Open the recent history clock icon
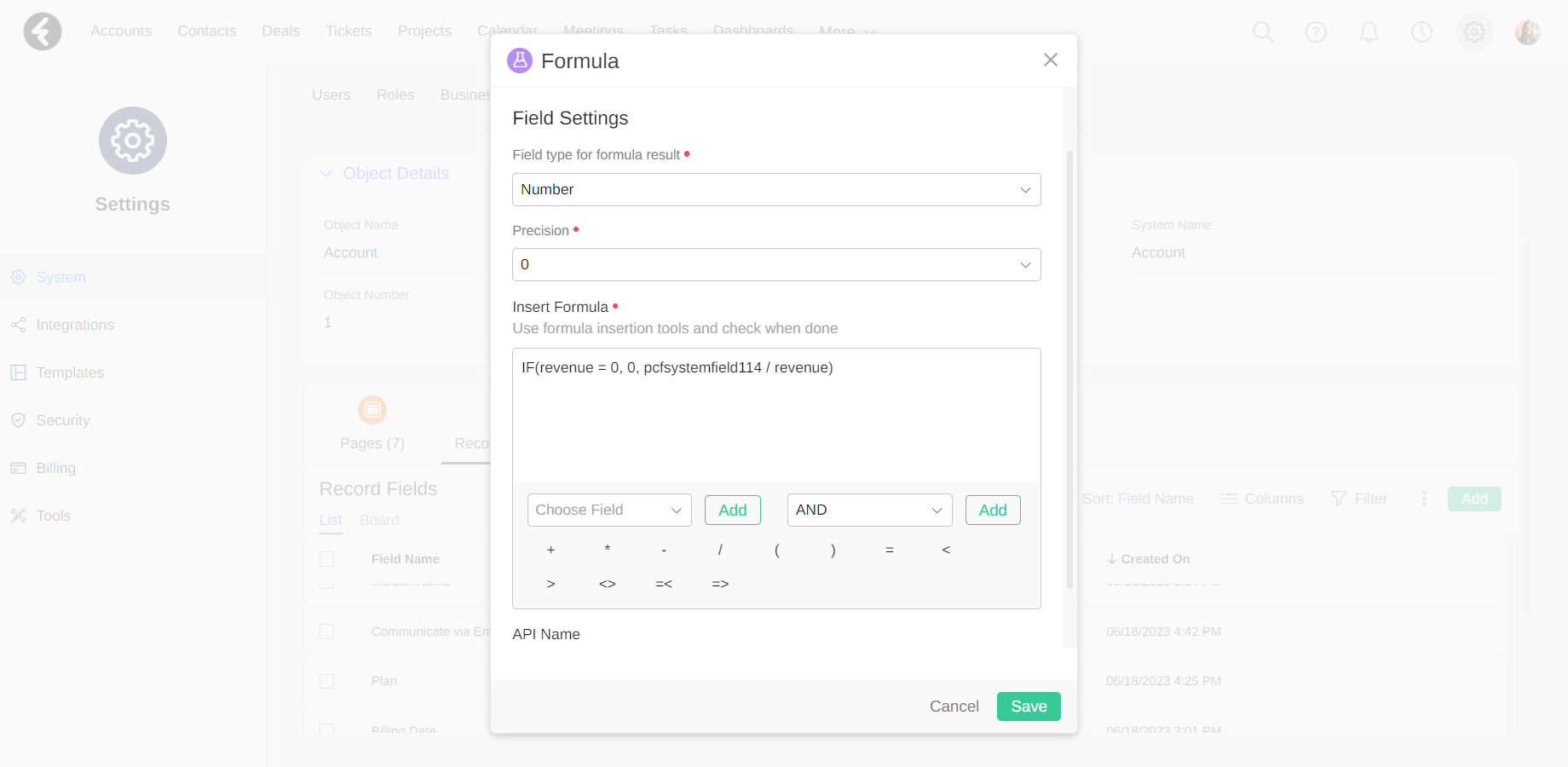 pos(1421,32)
